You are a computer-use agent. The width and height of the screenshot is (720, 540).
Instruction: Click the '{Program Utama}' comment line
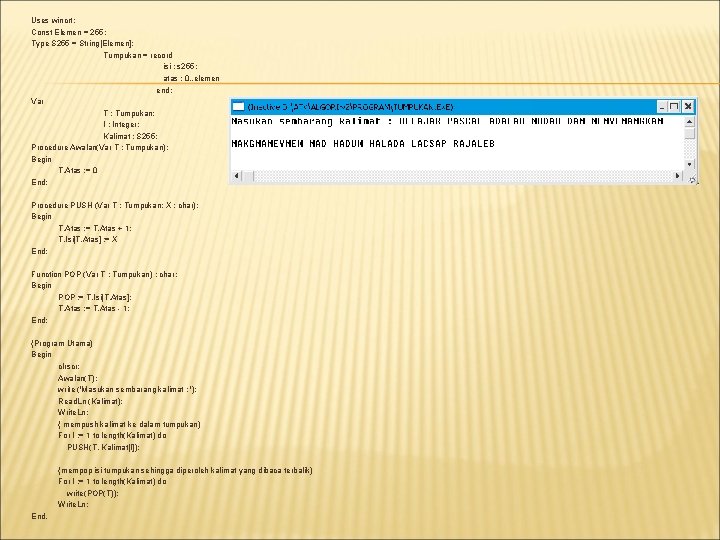pos(62,343)
